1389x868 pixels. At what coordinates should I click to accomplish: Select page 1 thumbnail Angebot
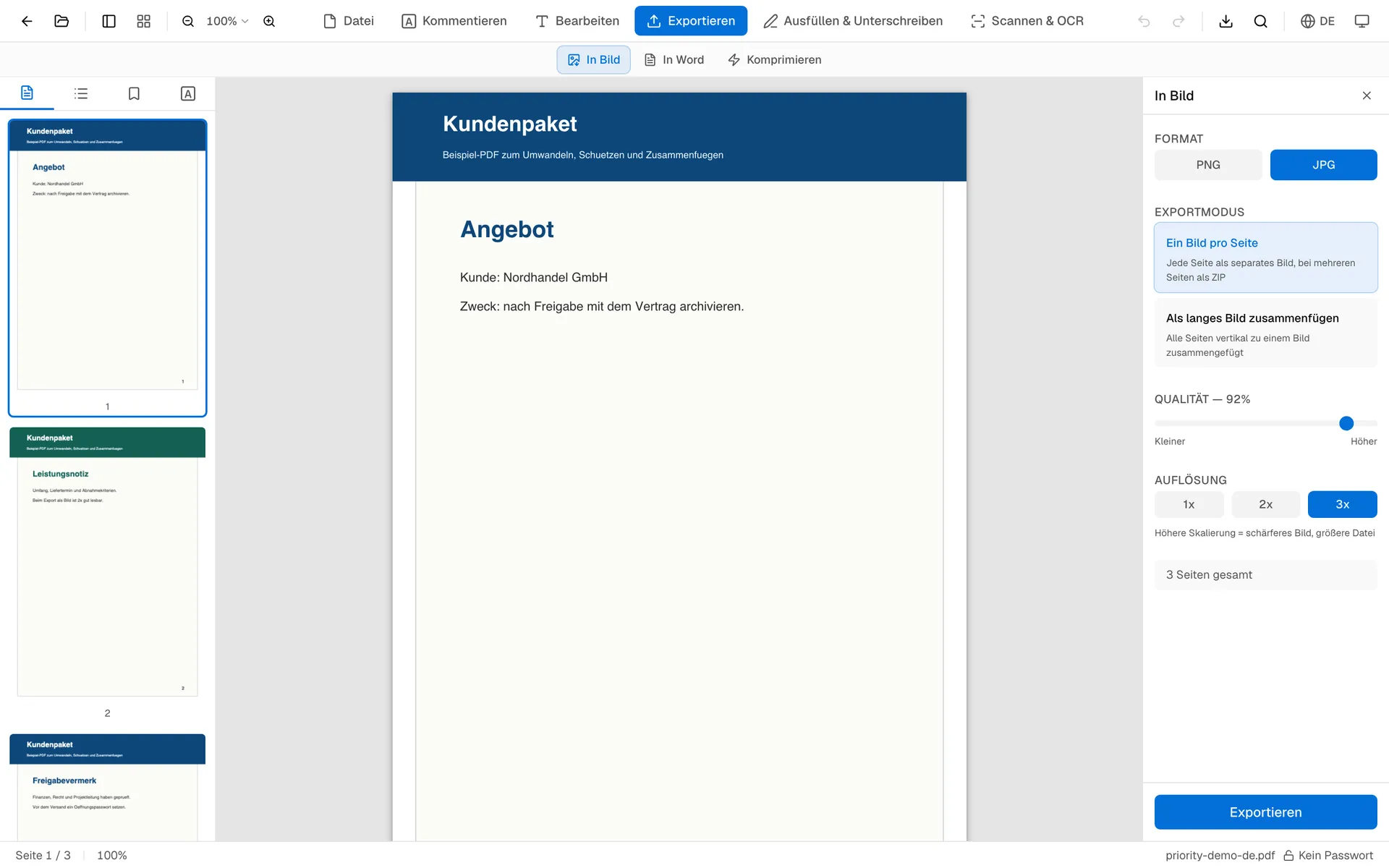(107, 268)
